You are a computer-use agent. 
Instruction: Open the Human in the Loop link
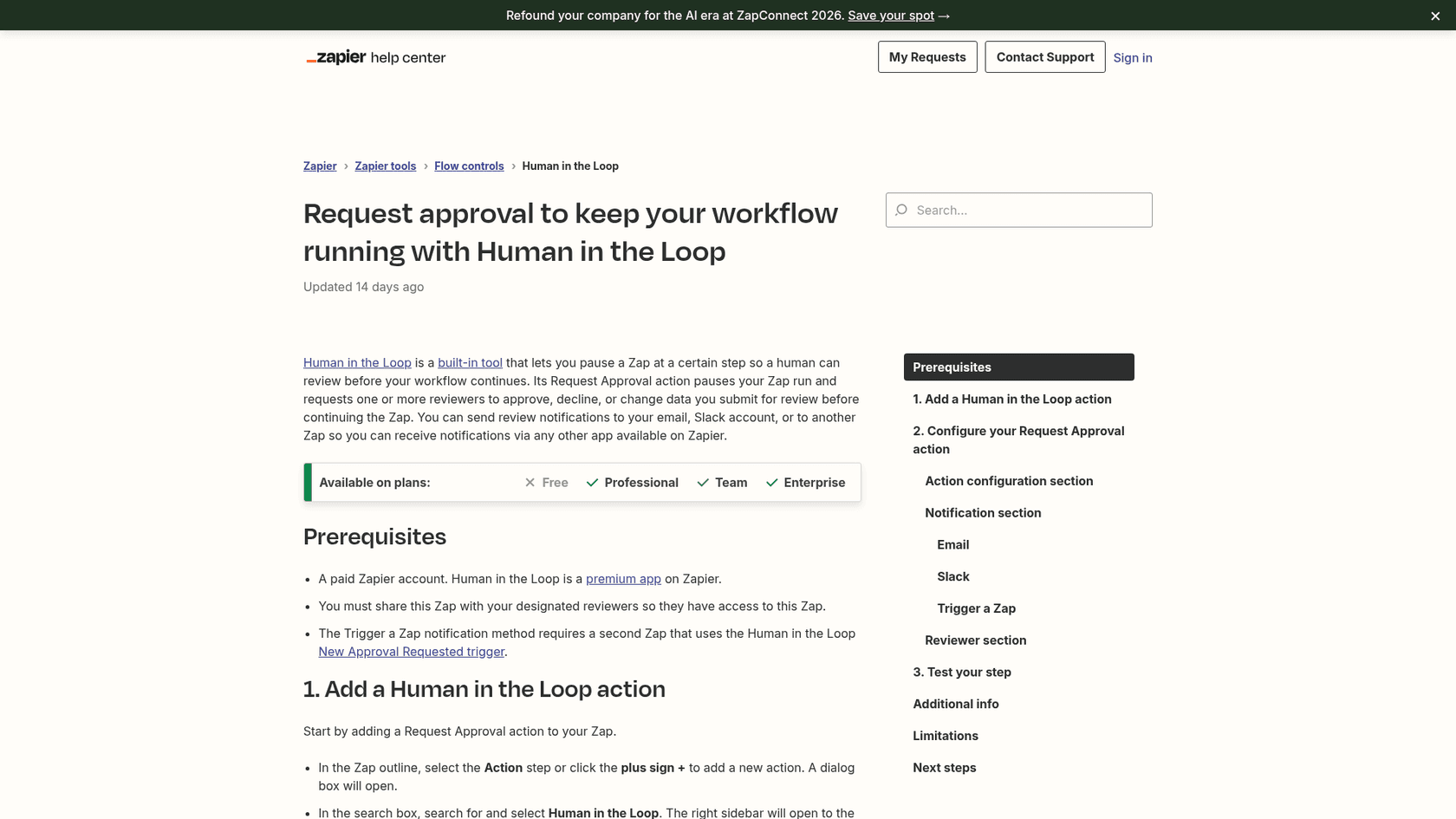[x=357, y=362]
